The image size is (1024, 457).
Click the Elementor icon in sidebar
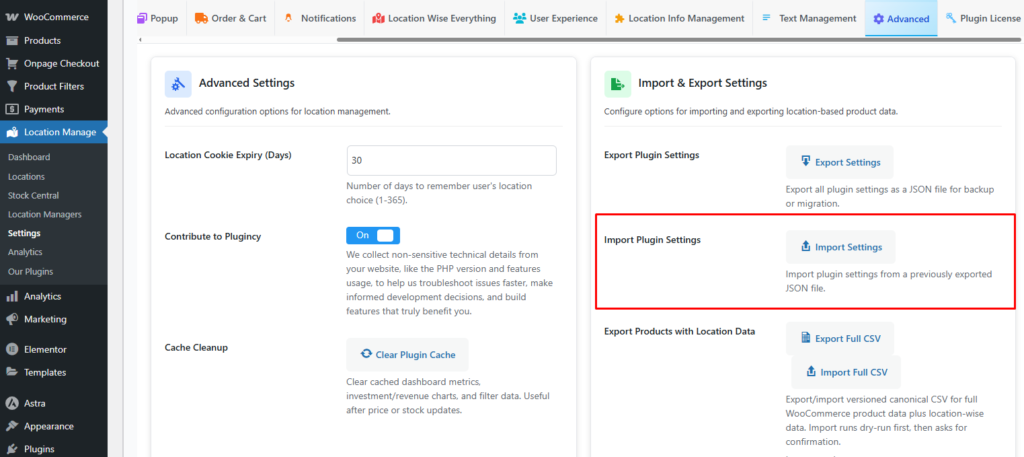tap(12, 349)
